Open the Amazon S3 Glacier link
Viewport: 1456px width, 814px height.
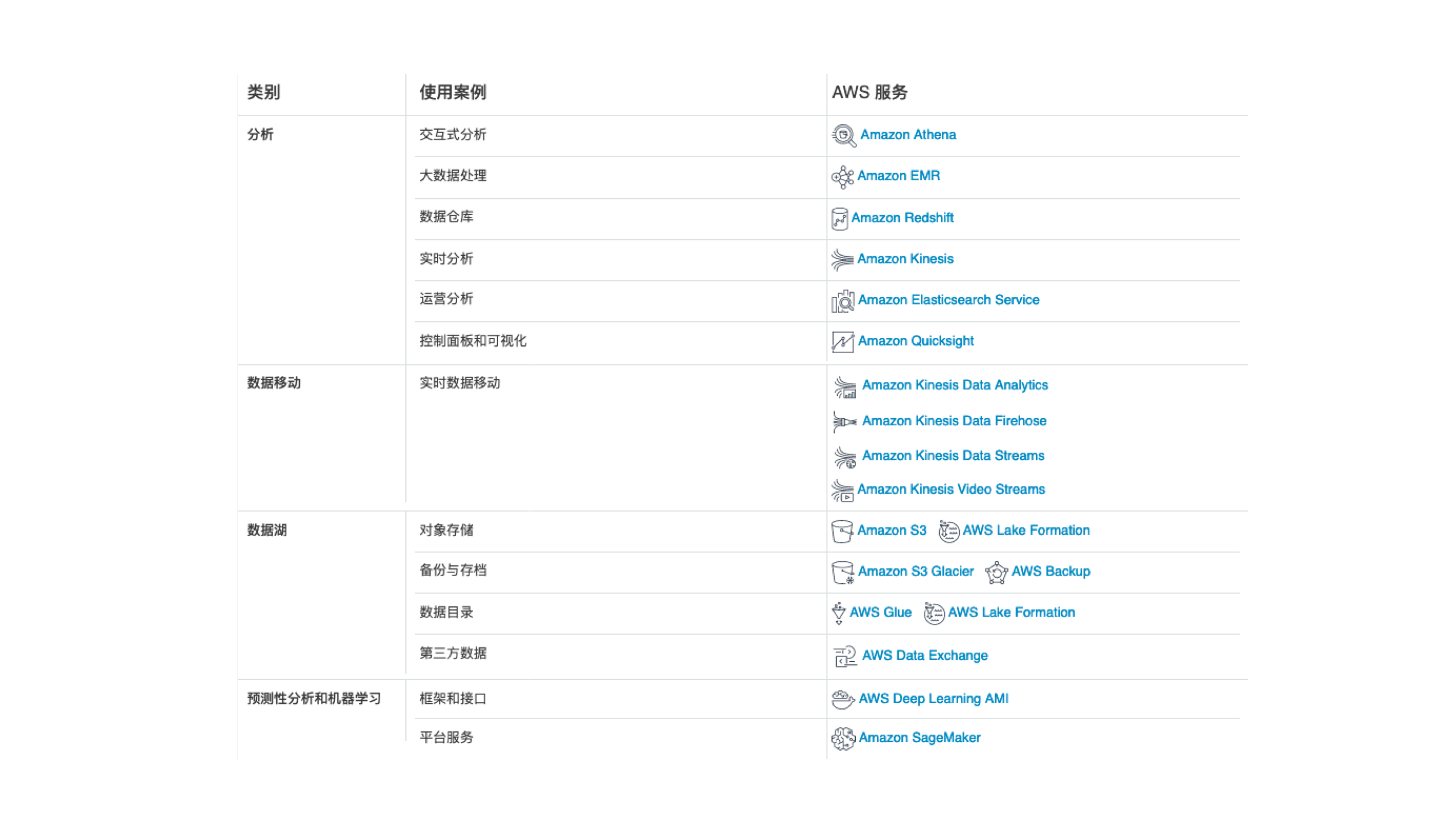pyautogui.click(x=915, y=571)
